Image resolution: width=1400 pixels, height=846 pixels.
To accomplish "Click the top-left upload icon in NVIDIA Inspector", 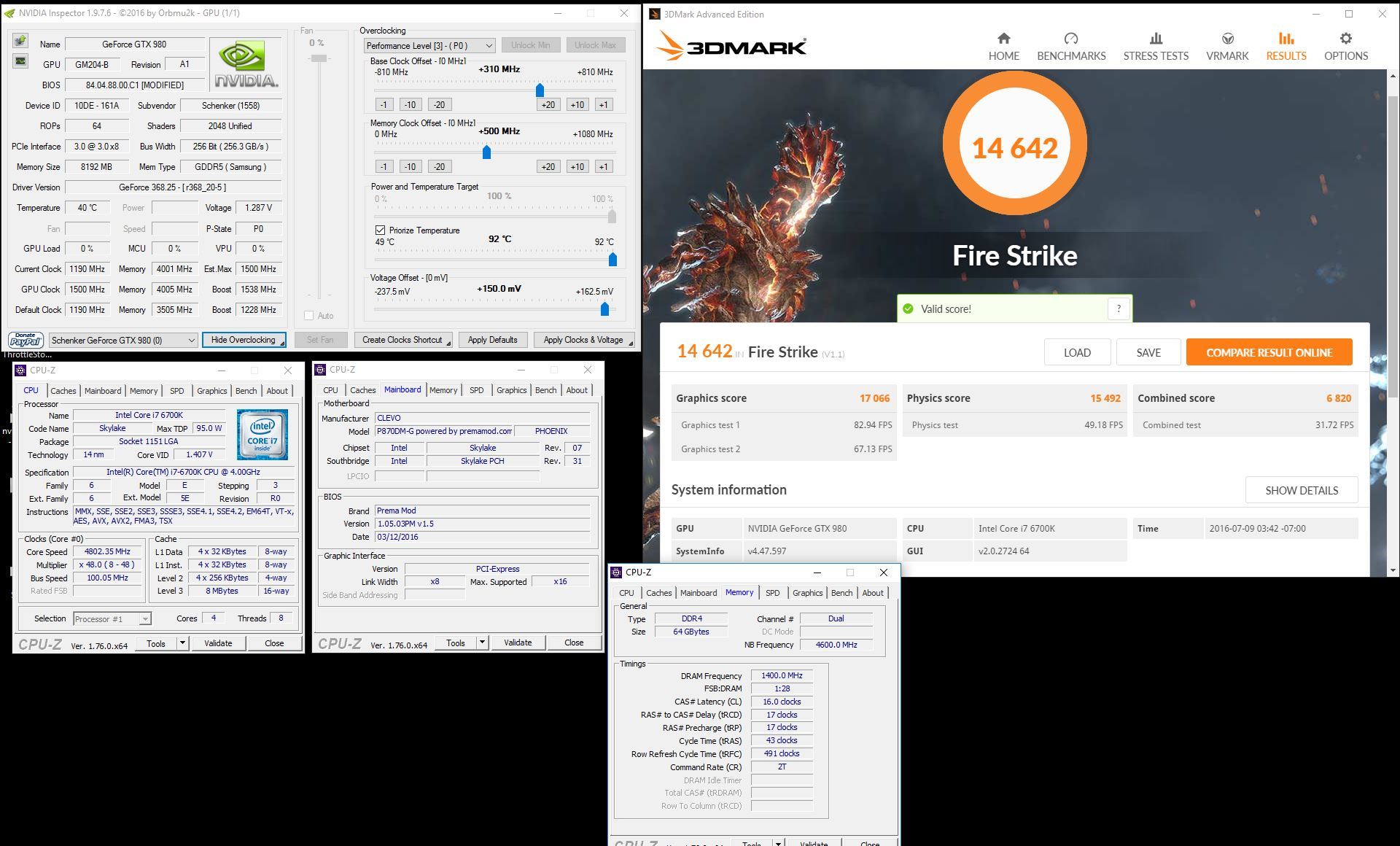I will click(20, 41).
